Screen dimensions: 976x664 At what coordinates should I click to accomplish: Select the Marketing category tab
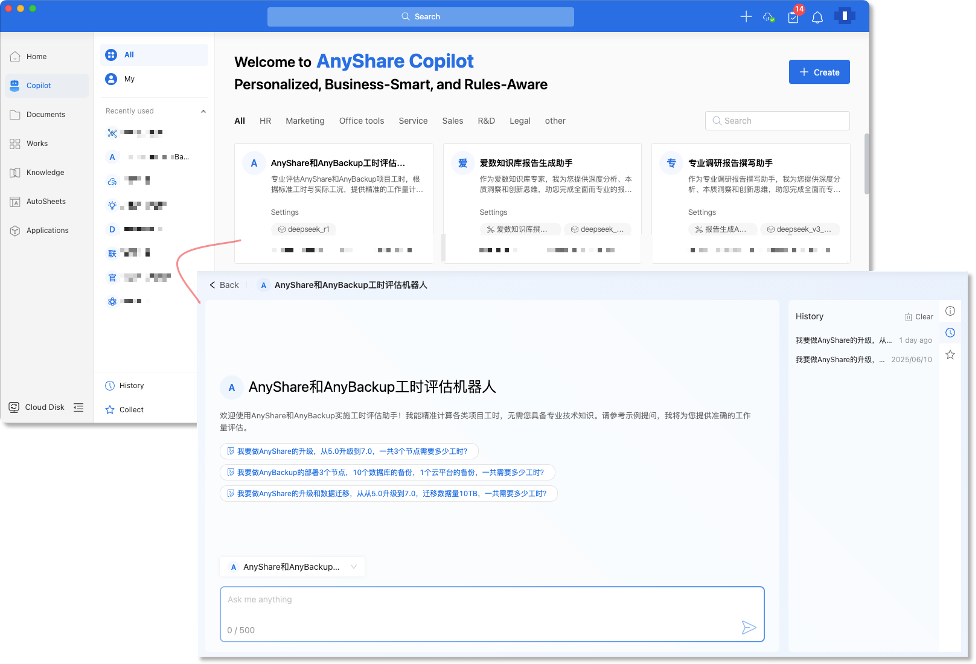click(x=305, y=121)
